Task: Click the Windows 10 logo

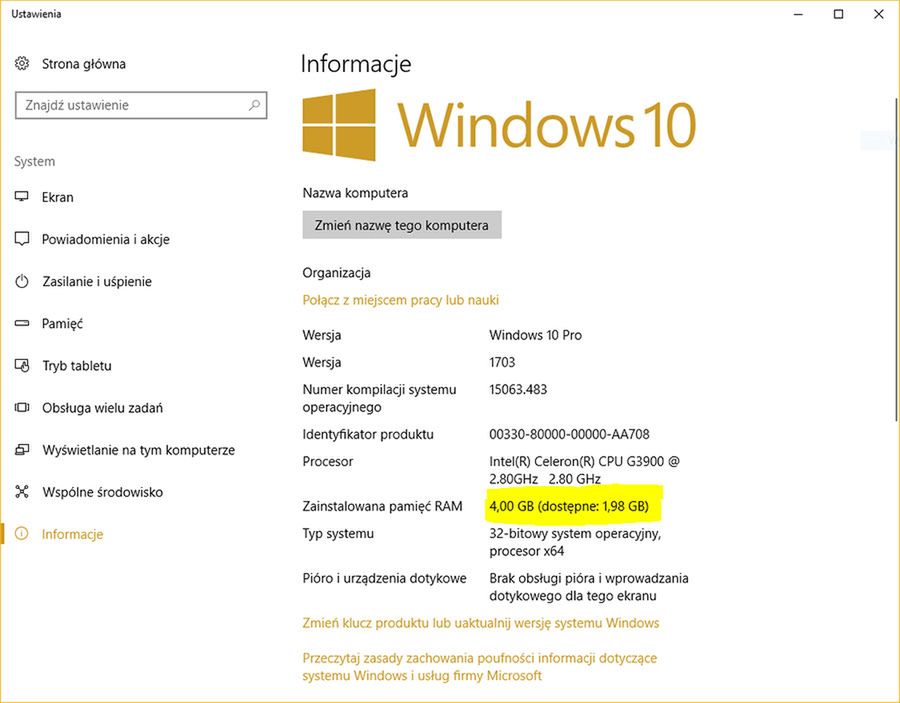Action: (499, 125)
